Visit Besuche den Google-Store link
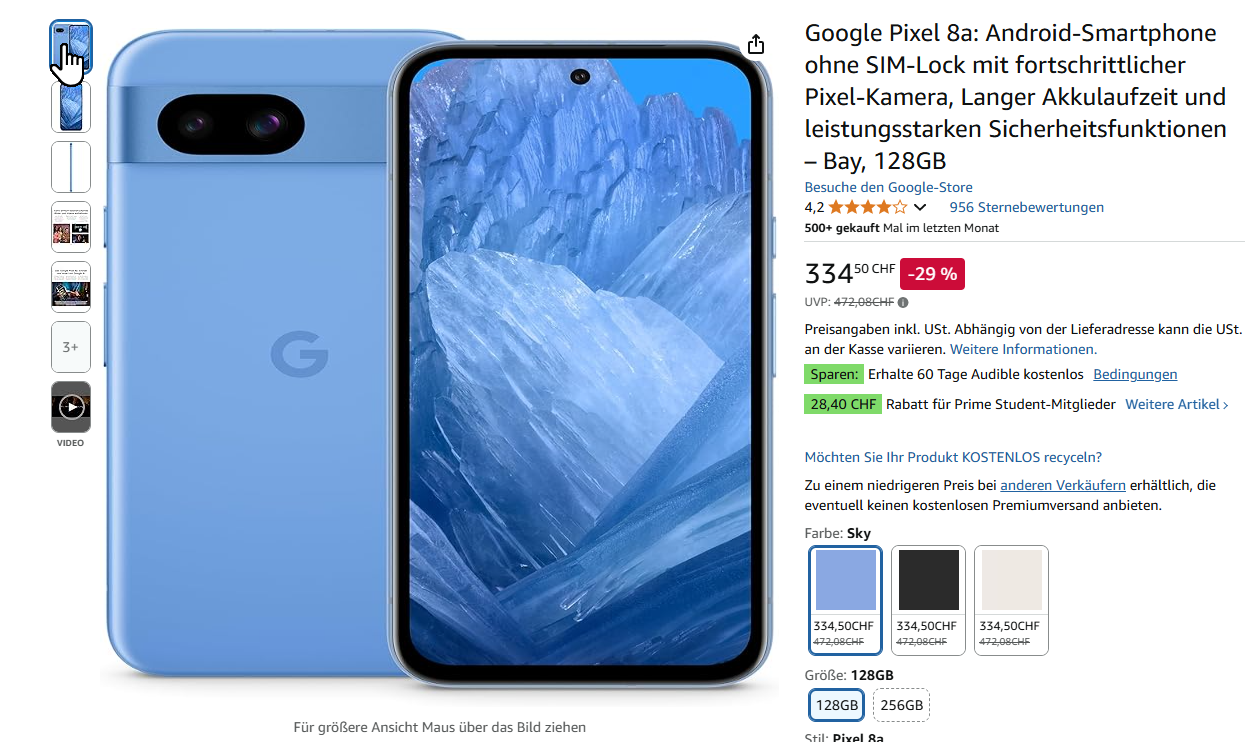Viewport: 1247px width, 742px height. click(888, 188)
